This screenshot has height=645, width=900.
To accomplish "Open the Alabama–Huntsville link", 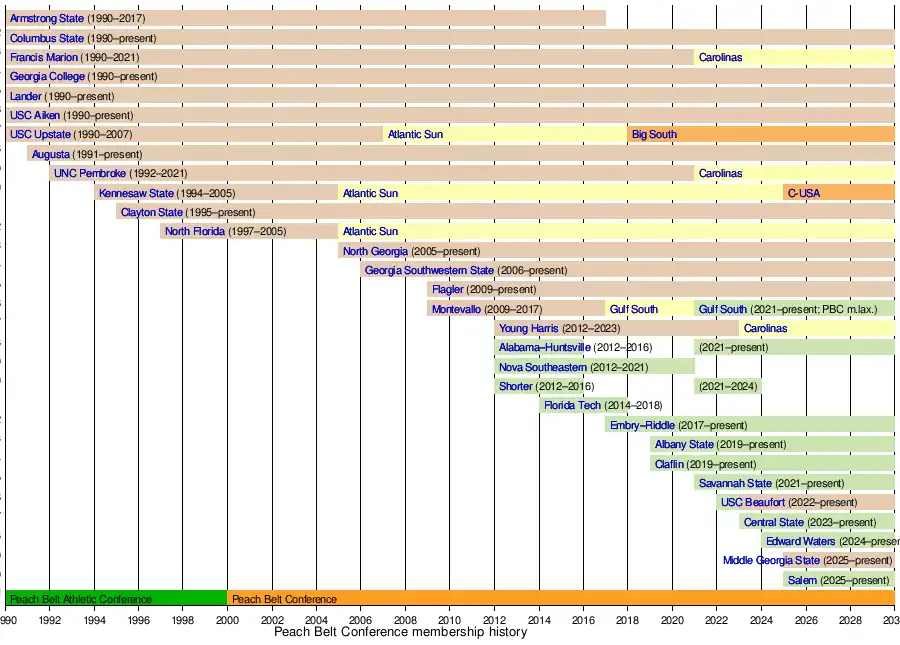I will click(x=544, y=347).
